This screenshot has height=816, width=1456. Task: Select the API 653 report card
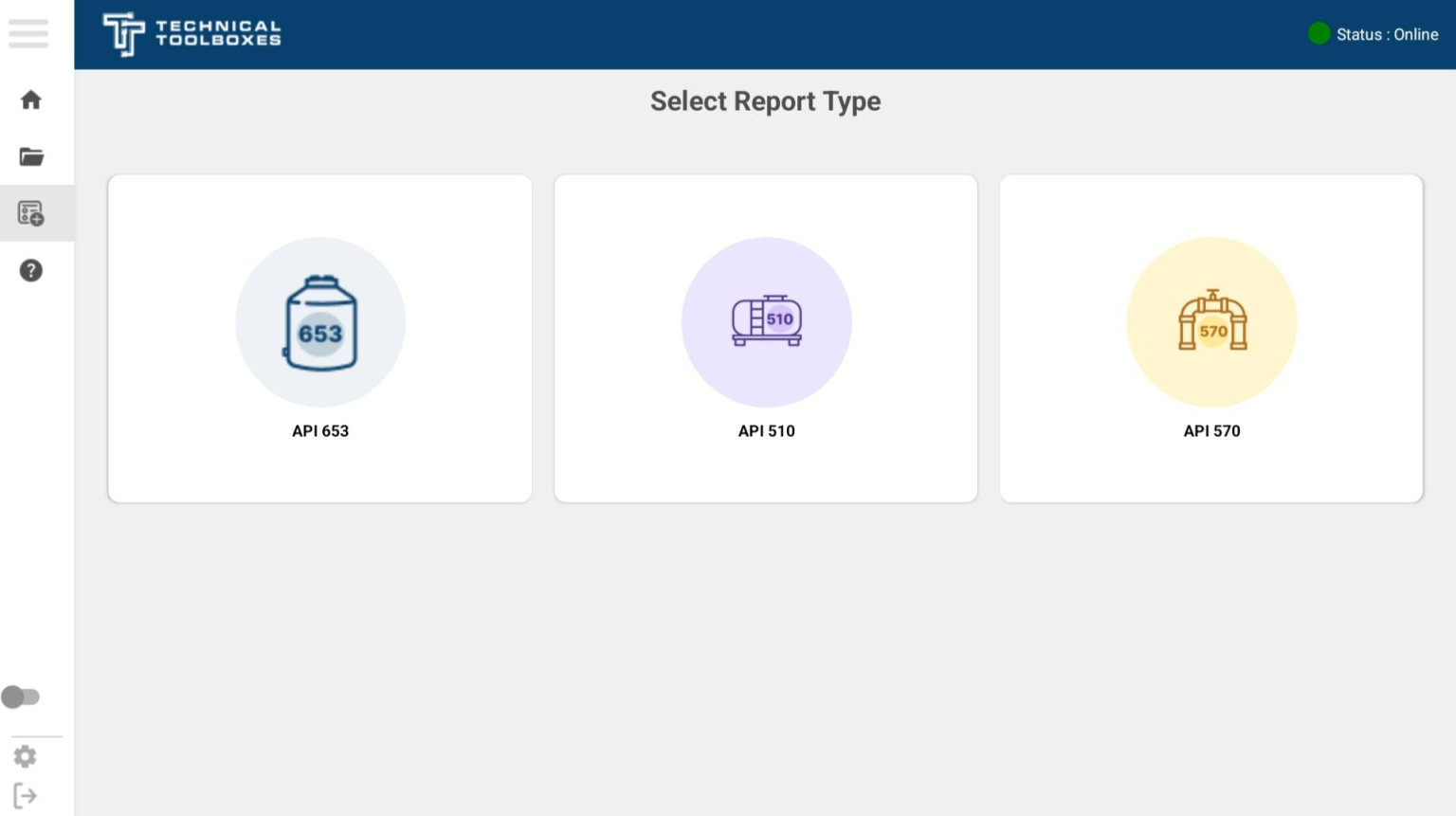pyautogui.click(x=319, y=337)
